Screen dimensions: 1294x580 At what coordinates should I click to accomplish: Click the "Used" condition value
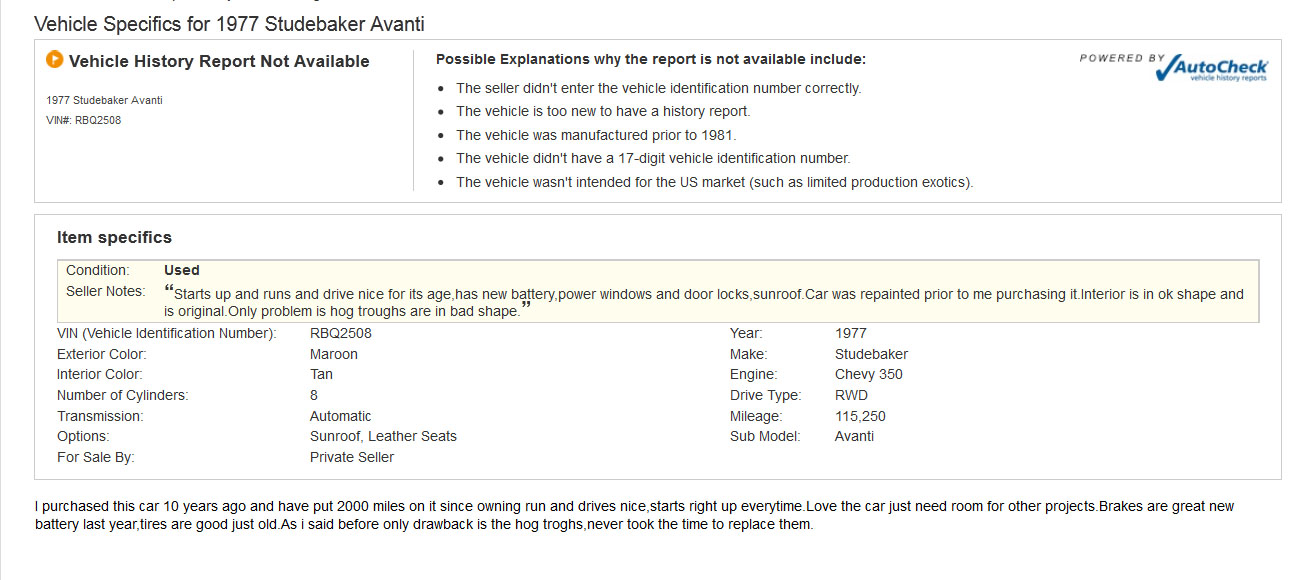pyautogui.click(x=182, y=270)
